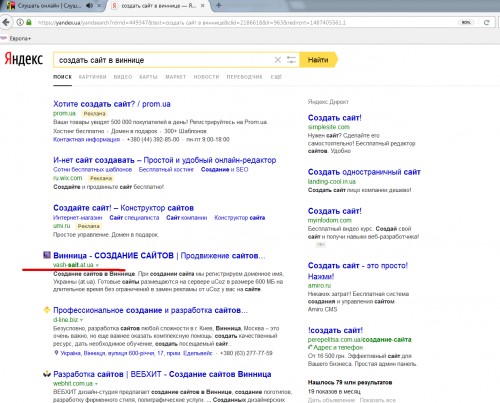Open the Карты search tab
Screen dimensions: 500x403
click(148, 77)
